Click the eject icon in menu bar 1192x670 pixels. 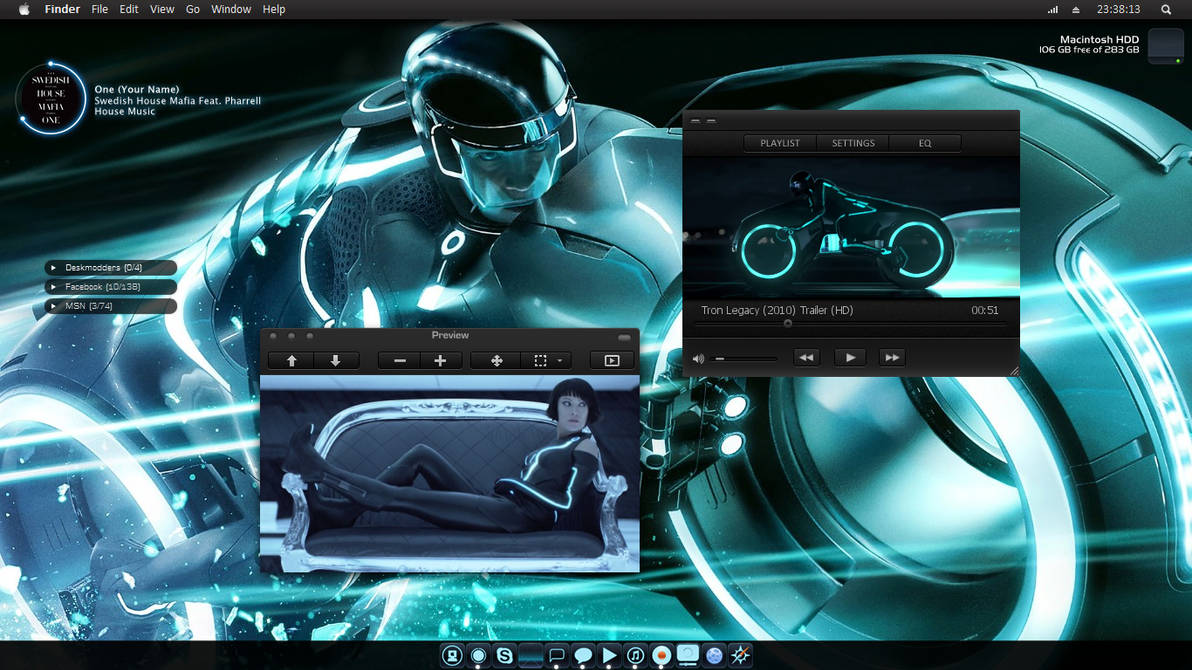[x=1076, y=10]
